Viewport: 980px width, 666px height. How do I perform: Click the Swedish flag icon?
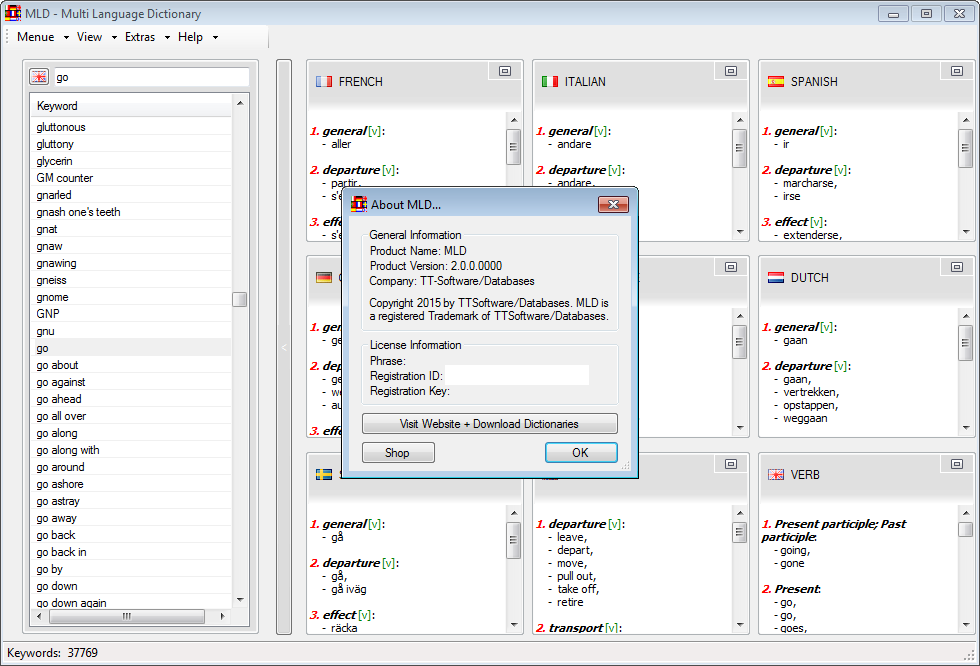324,474
